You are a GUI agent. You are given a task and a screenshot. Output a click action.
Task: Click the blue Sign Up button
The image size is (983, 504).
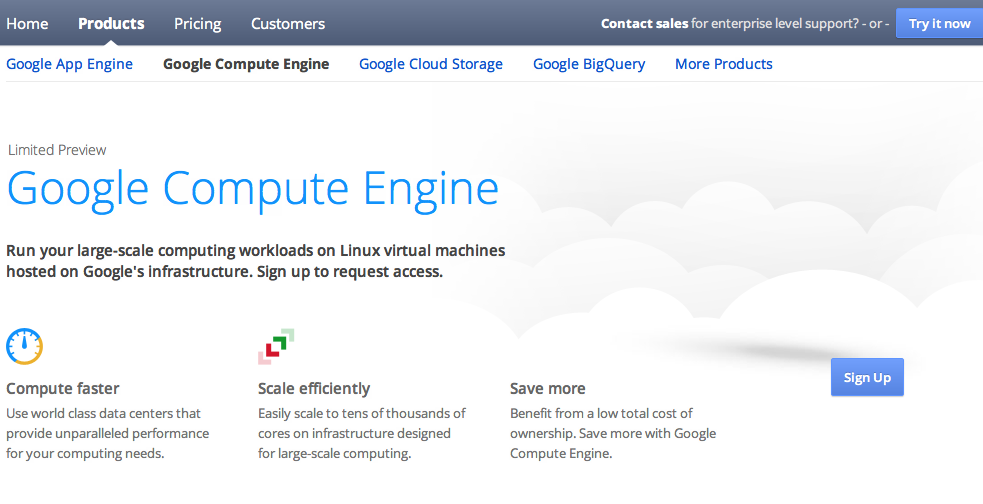click(867, 377)
